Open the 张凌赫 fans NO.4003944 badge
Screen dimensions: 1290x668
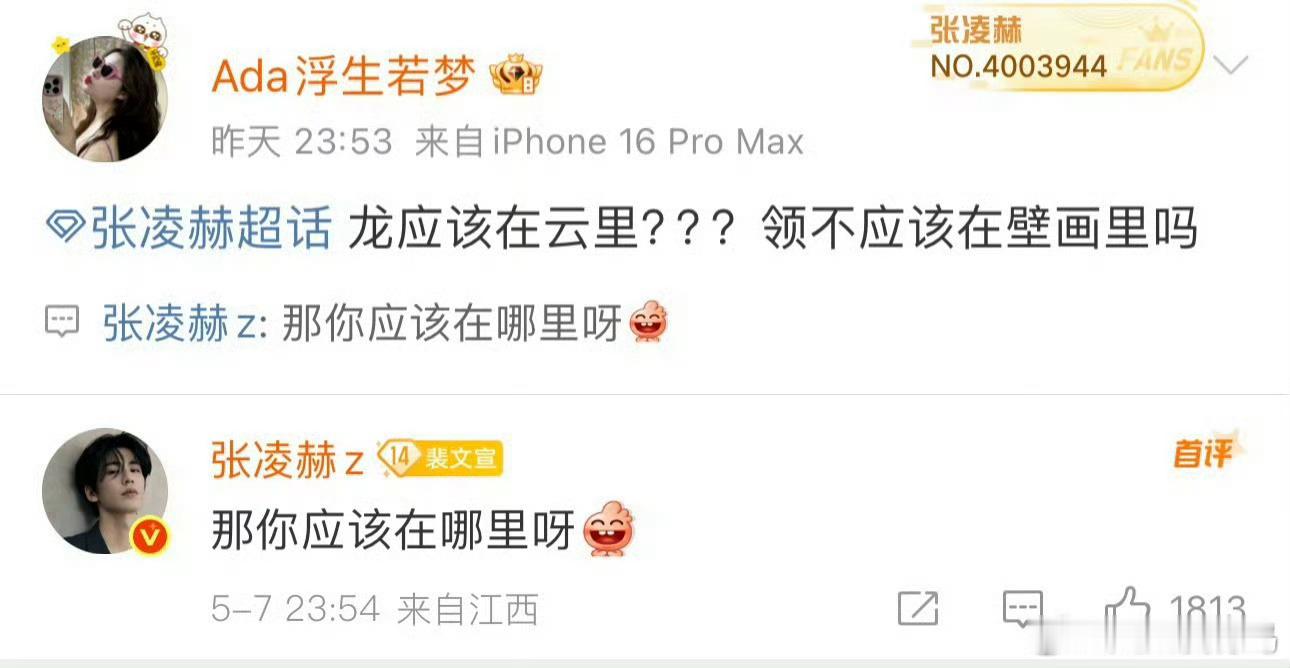1055,48
